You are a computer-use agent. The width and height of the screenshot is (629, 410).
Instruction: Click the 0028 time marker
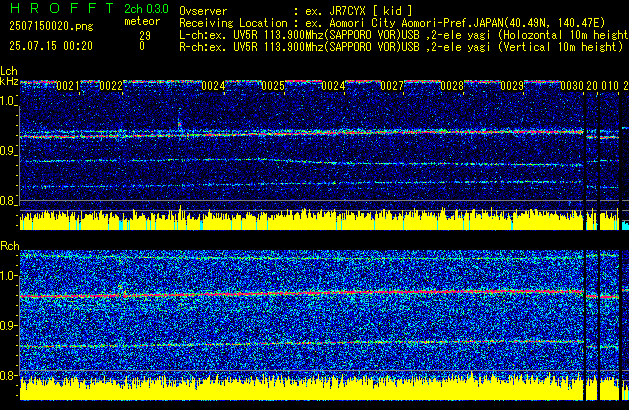[x=452, y=86]
